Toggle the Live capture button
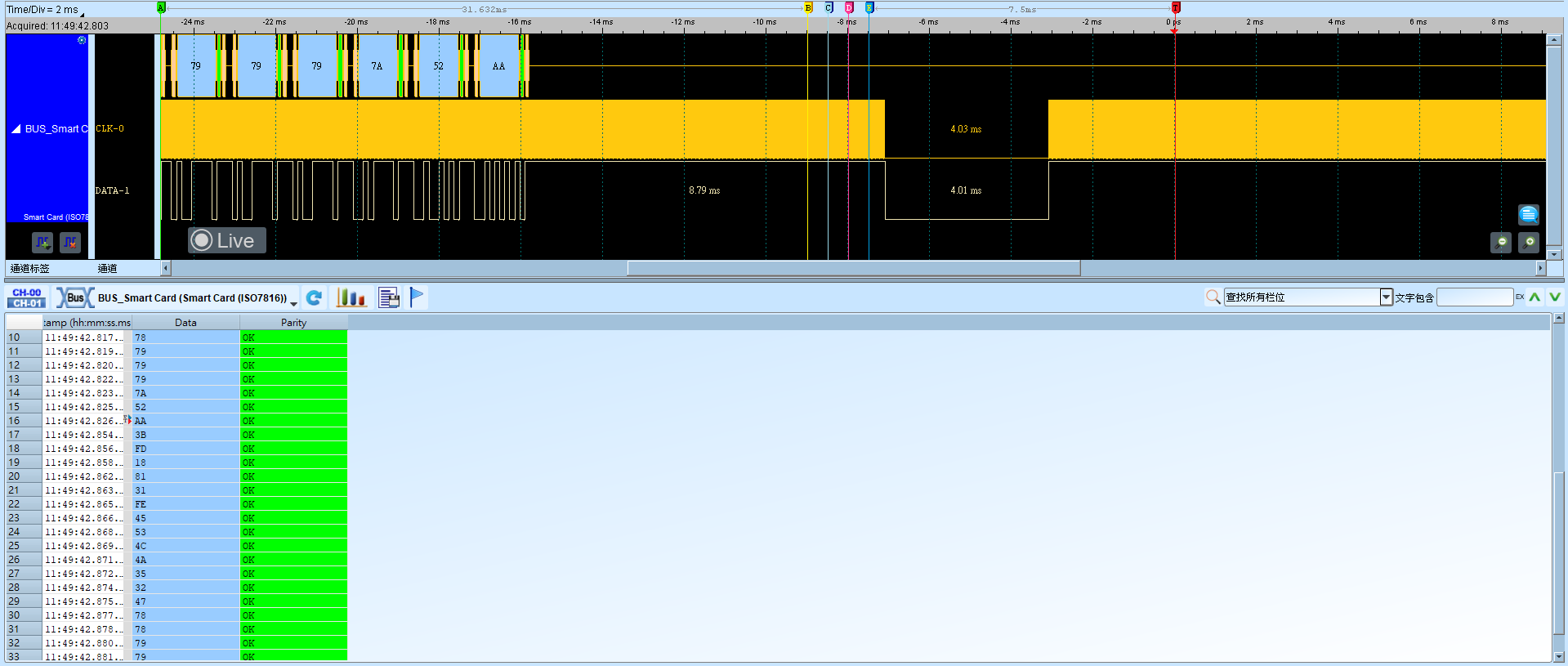Image resolution: width=1568 pixels, height=666 pixels. 227,240
